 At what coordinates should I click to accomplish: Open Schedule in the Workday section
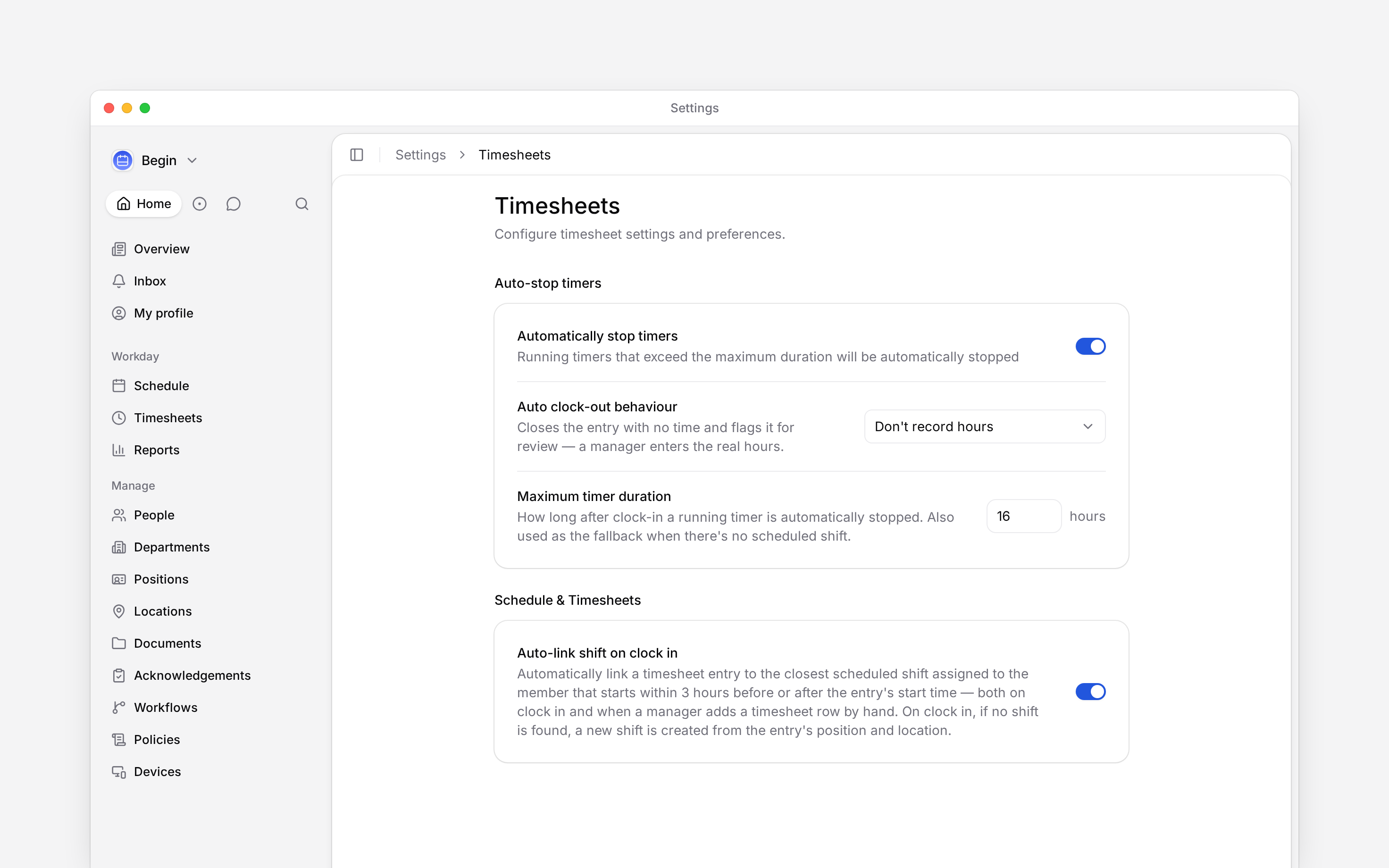[x=161, y=386]
